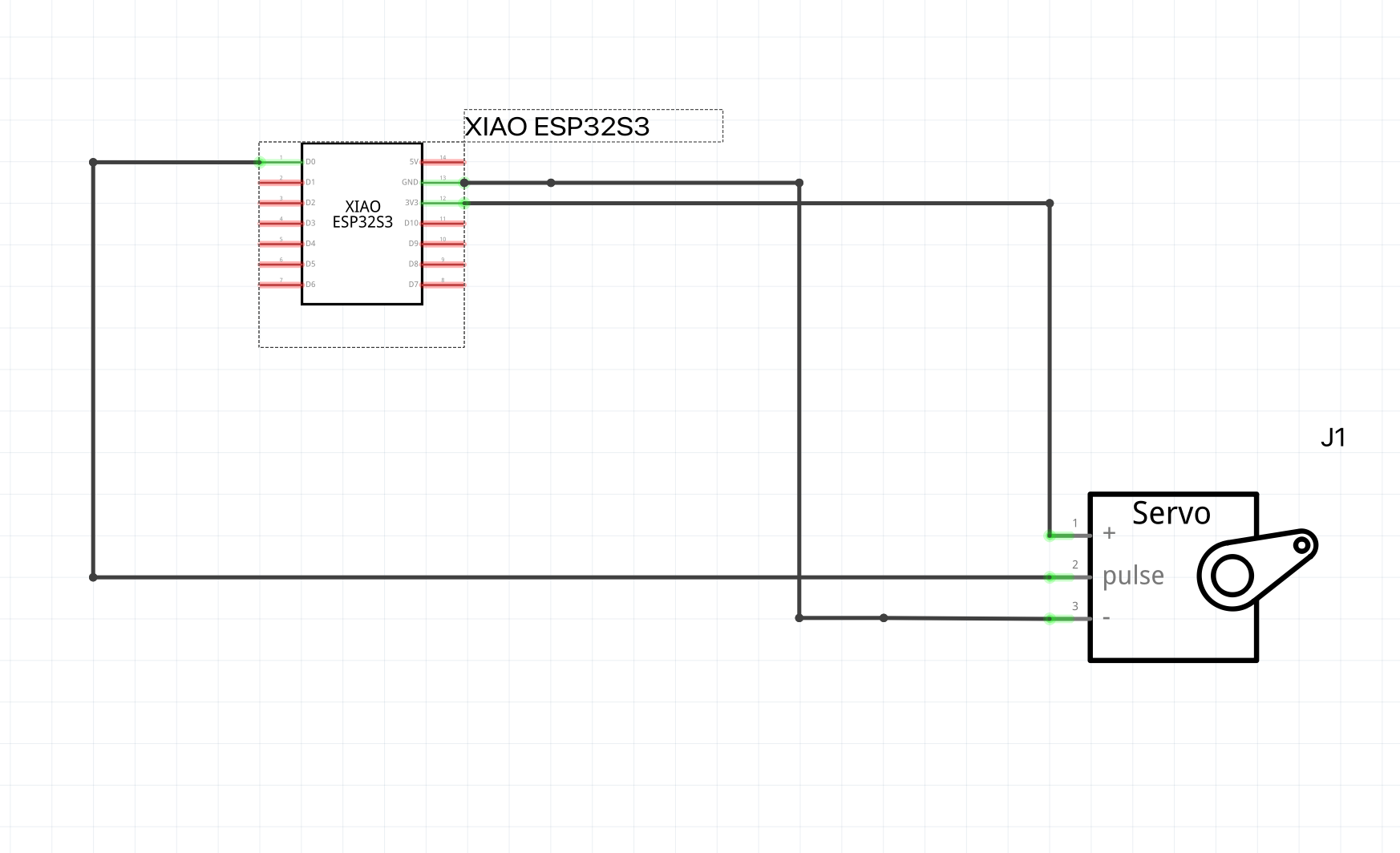The height and width of the screenshot is (853, 1400).
Task: Select the J1 reference label
Action: click(x=1333, y=438)
